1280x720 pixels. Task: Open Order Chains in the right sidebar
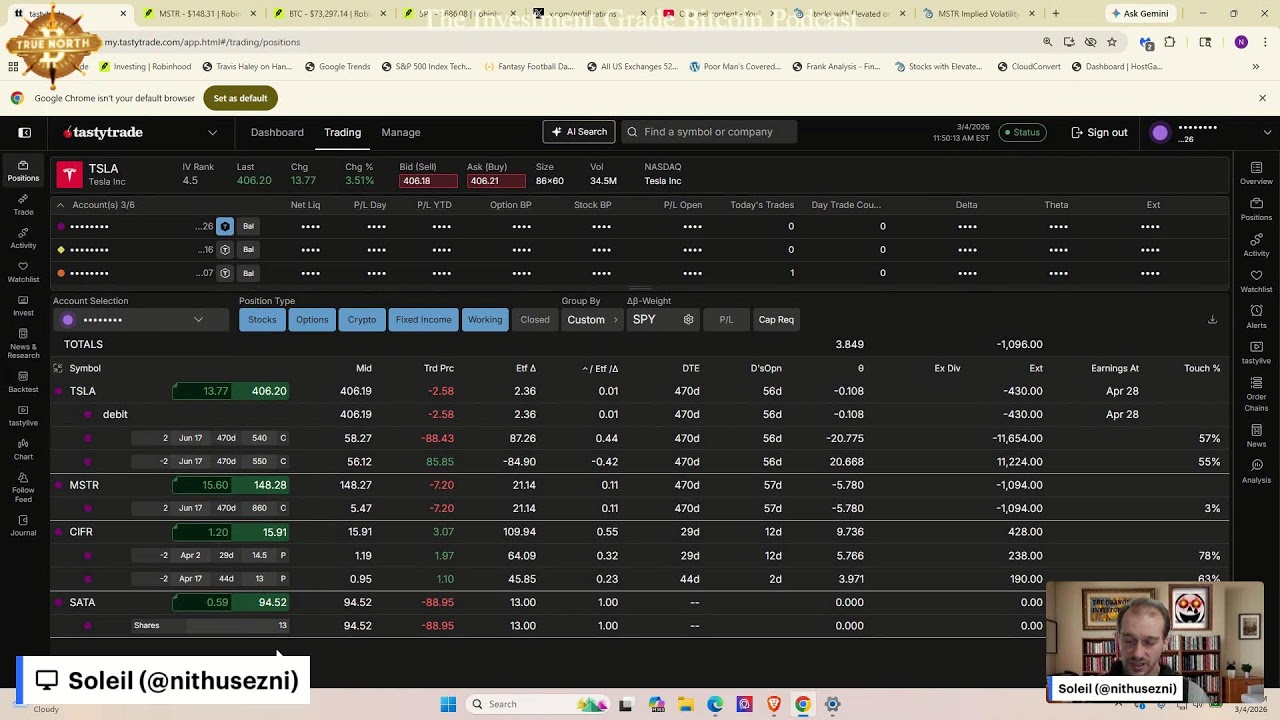[x=1256, y=393]
